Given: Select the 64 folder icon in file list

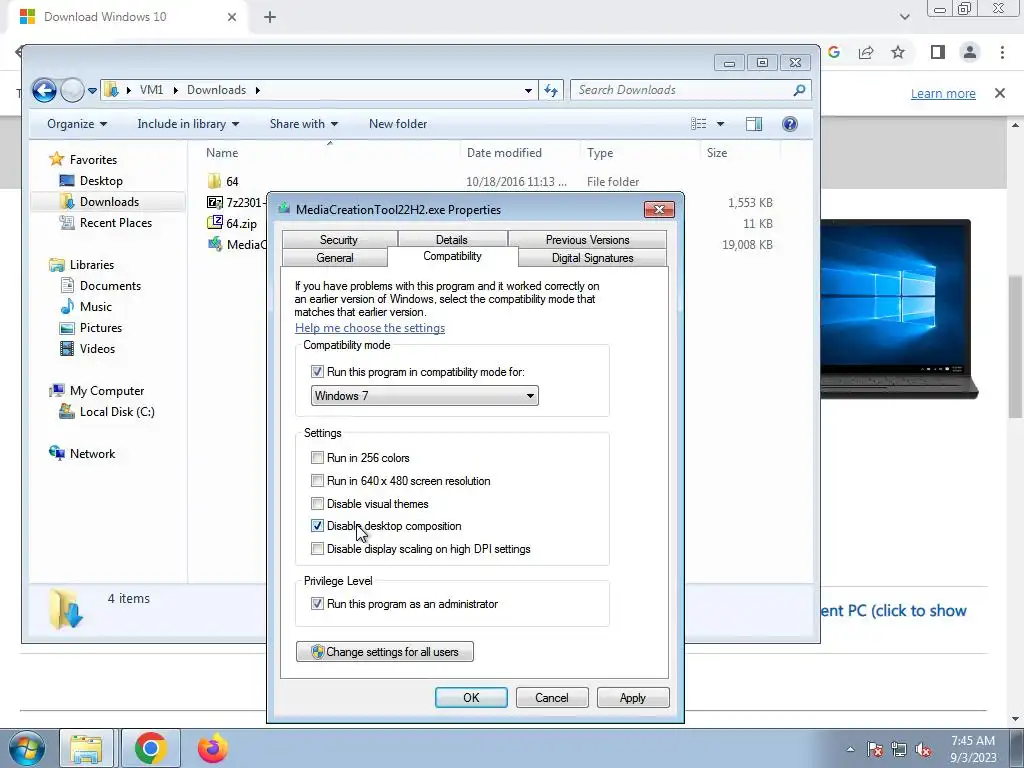Looking at the screenshot, I should click(214, 181).
